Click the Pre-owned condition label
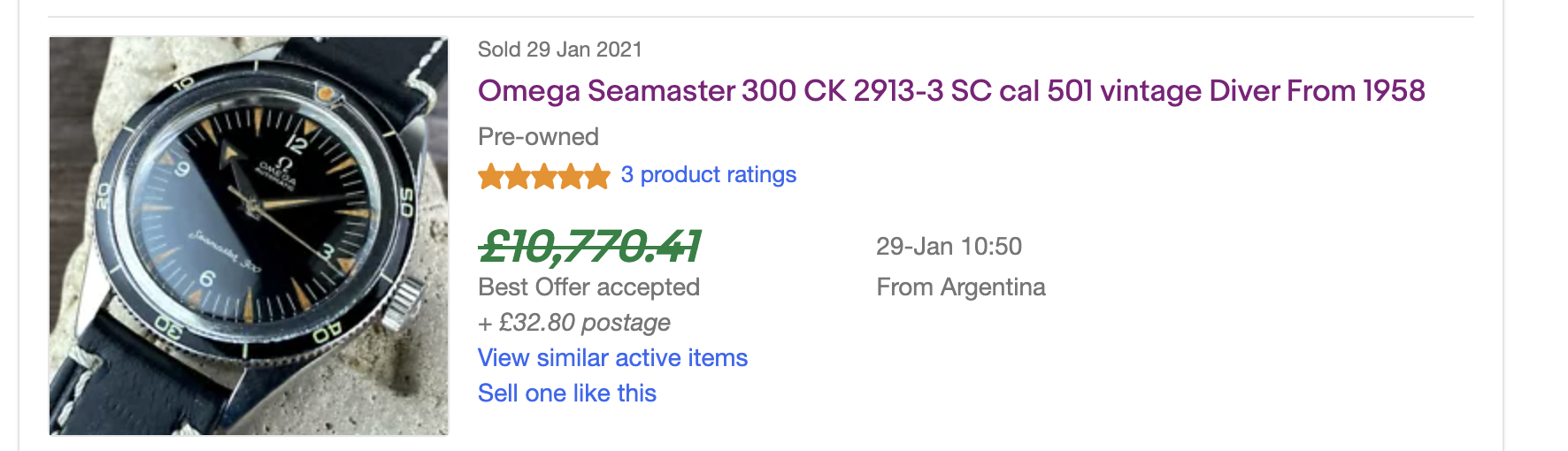The image size is (1568, 451). point(538,137)
